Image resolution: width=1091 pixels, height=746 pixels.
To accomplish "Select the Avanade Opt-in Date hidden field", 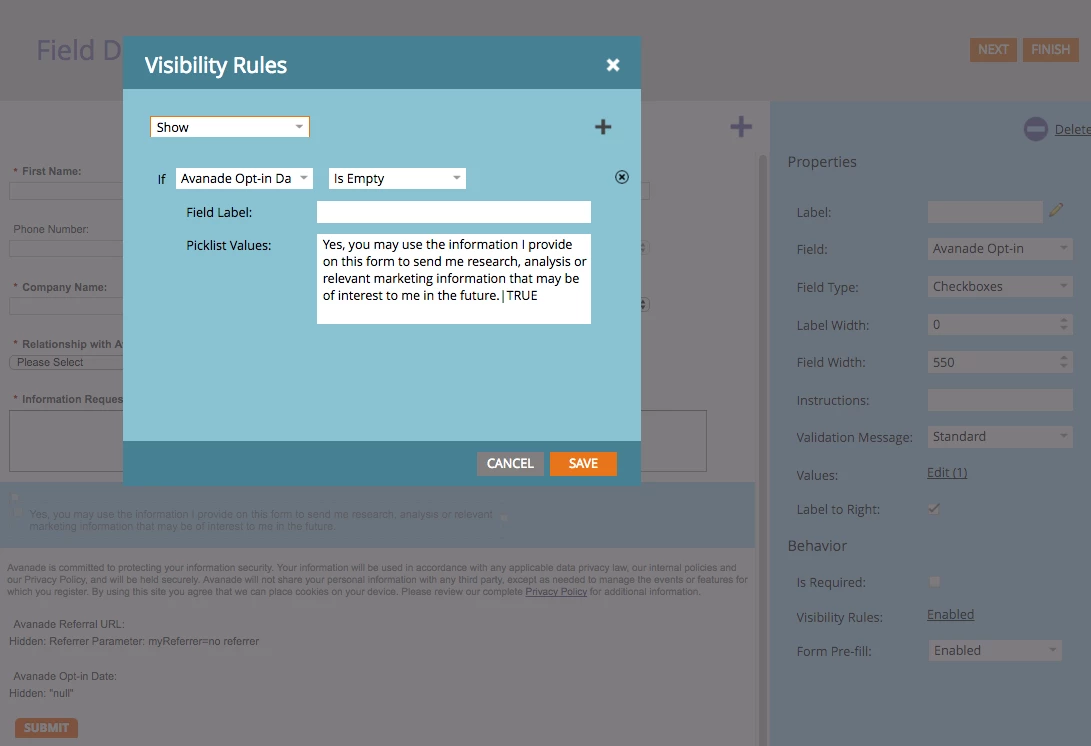I will click(x=64, y=685).
